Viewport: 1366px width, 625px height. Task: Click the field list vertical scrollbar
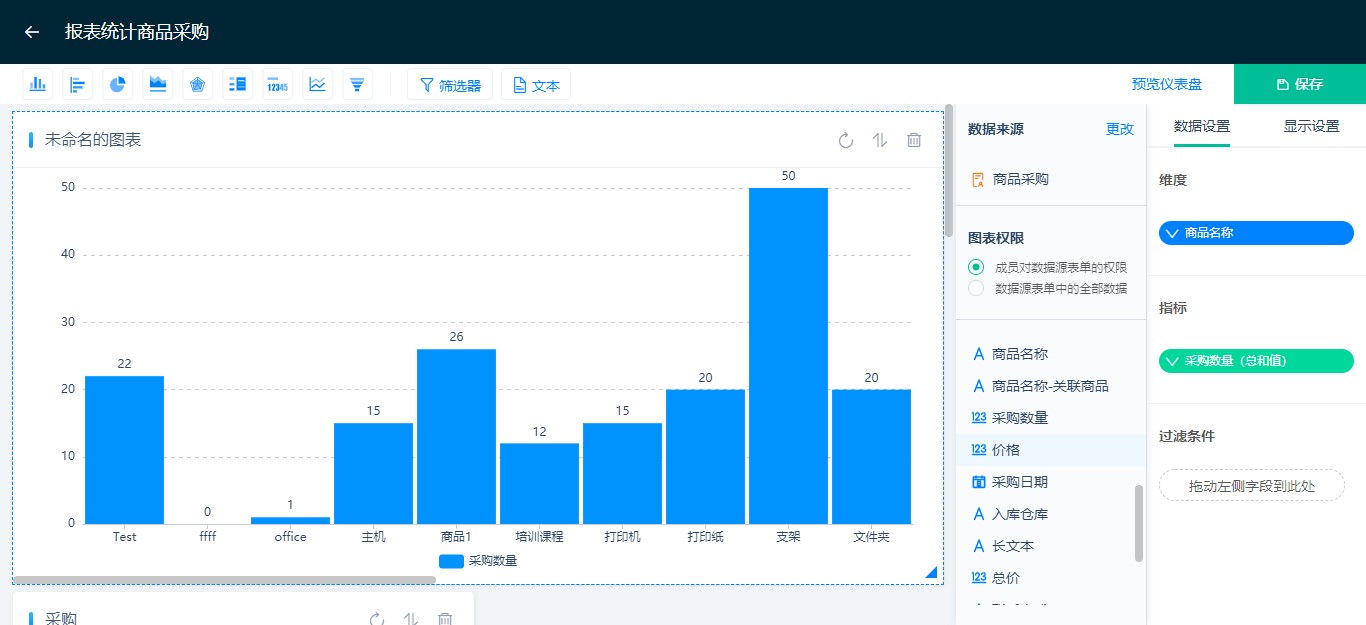pyautogui.click(x=1139, y=523)
